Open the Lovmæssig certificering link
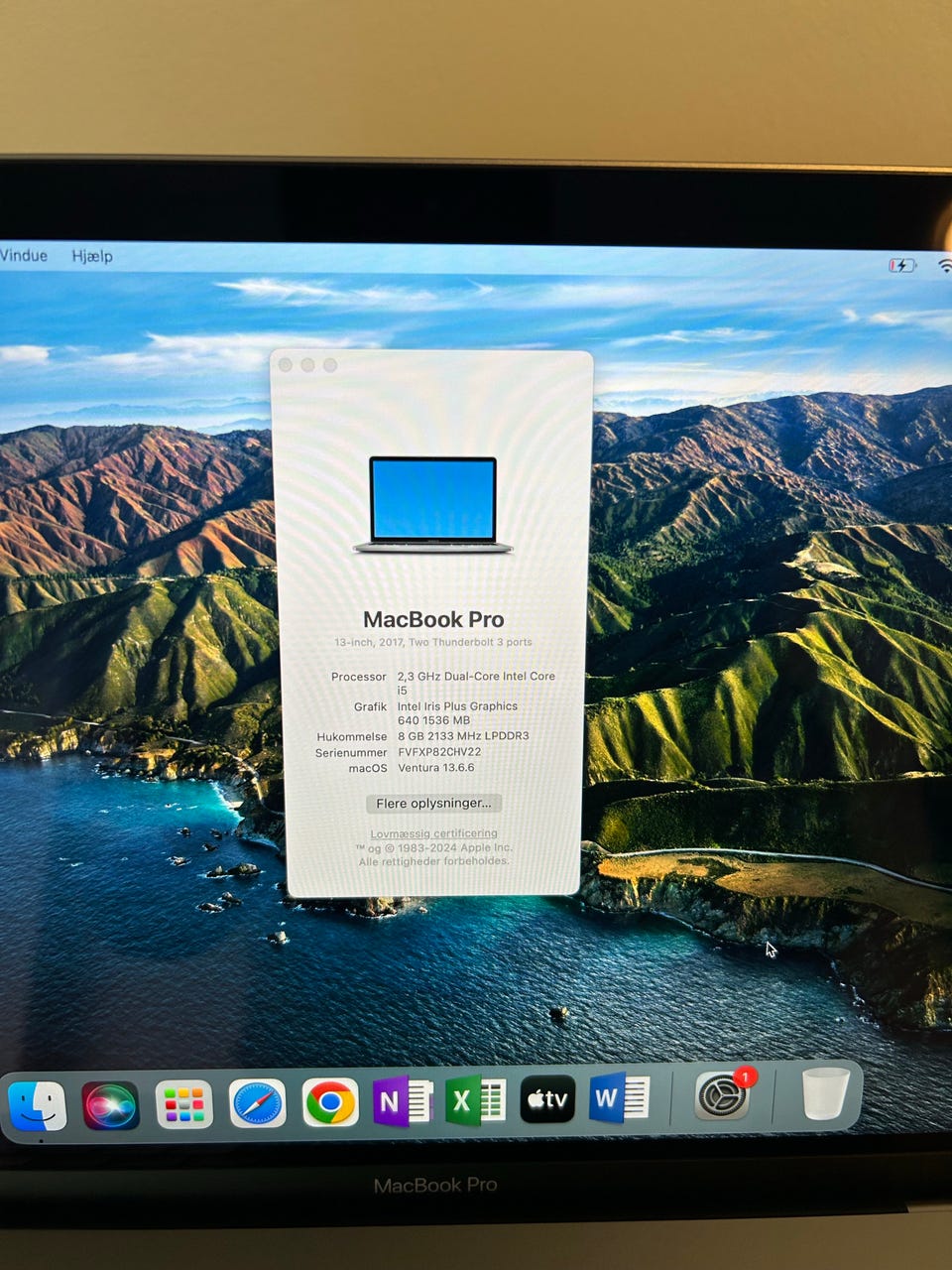 434,833
